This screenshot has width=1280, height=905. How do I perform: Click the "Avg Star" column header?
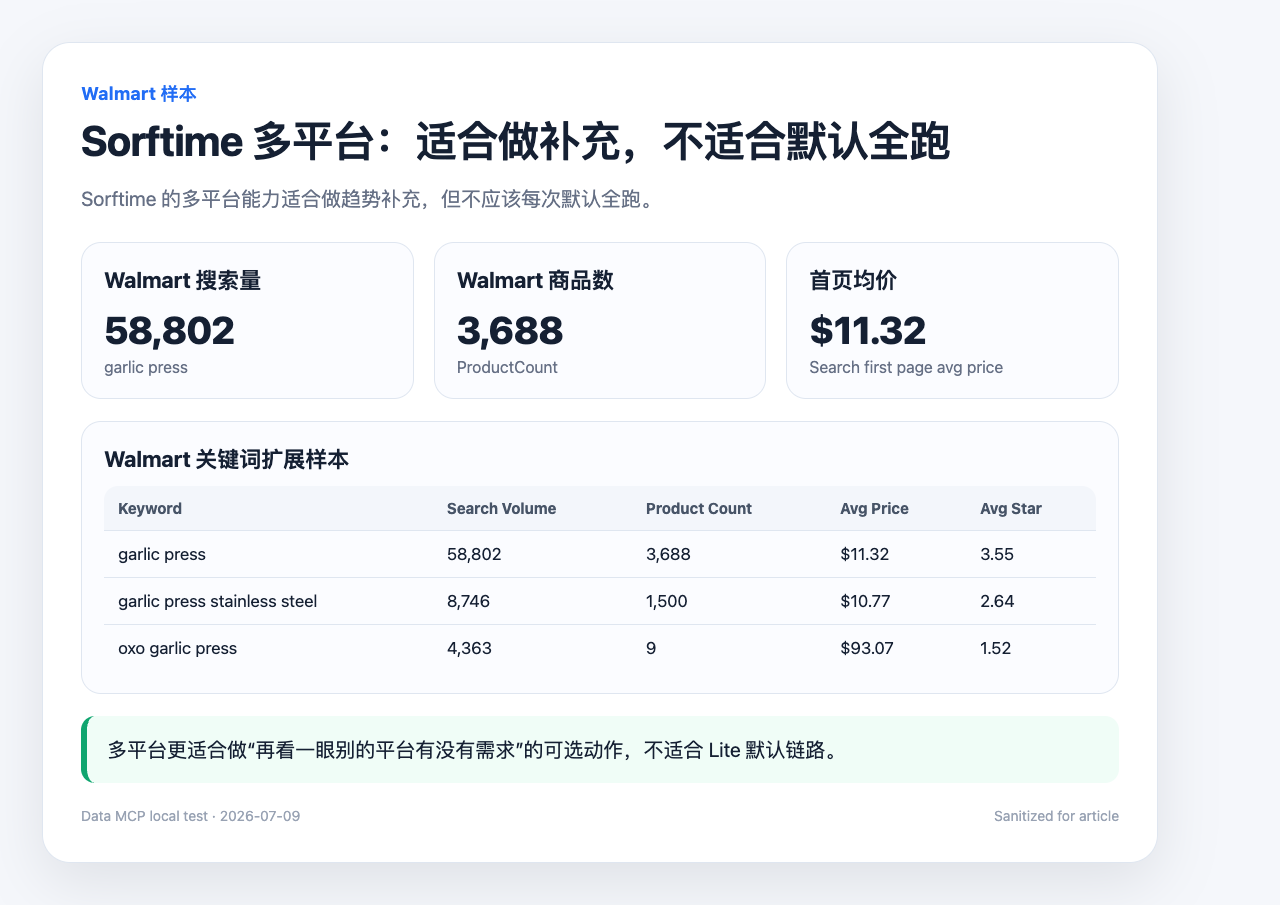point(1011,508)
